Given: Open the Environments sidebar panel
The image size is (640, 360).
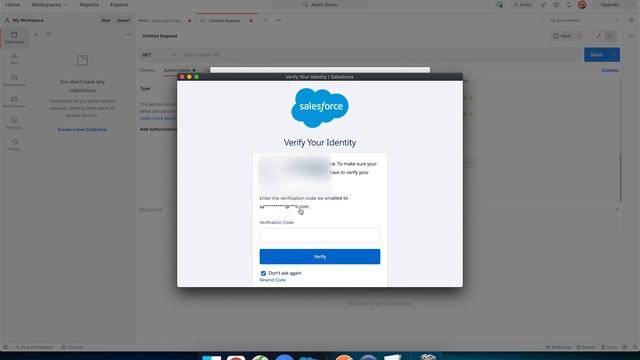Looking at the screenshot, I should (x=14, y=80).
